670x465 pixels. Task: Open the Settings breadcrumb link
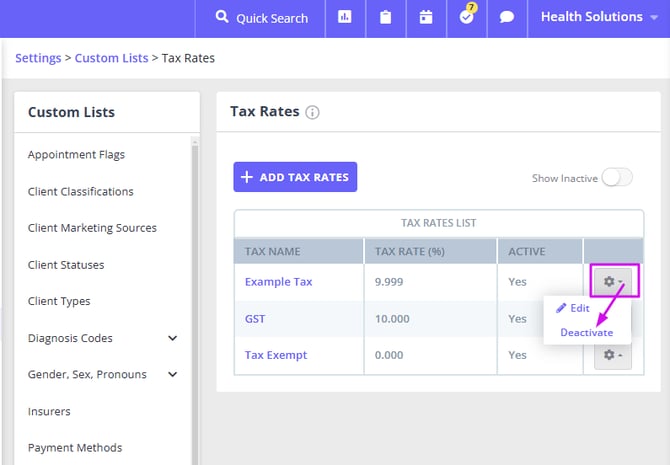(x=39, y=58)
